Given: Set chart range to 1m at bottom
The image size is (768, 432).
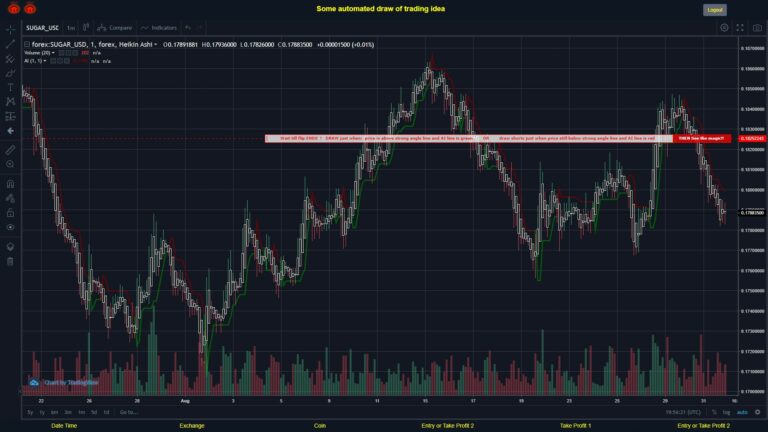Looking at the screenshot, I should (x=81, y=412).
